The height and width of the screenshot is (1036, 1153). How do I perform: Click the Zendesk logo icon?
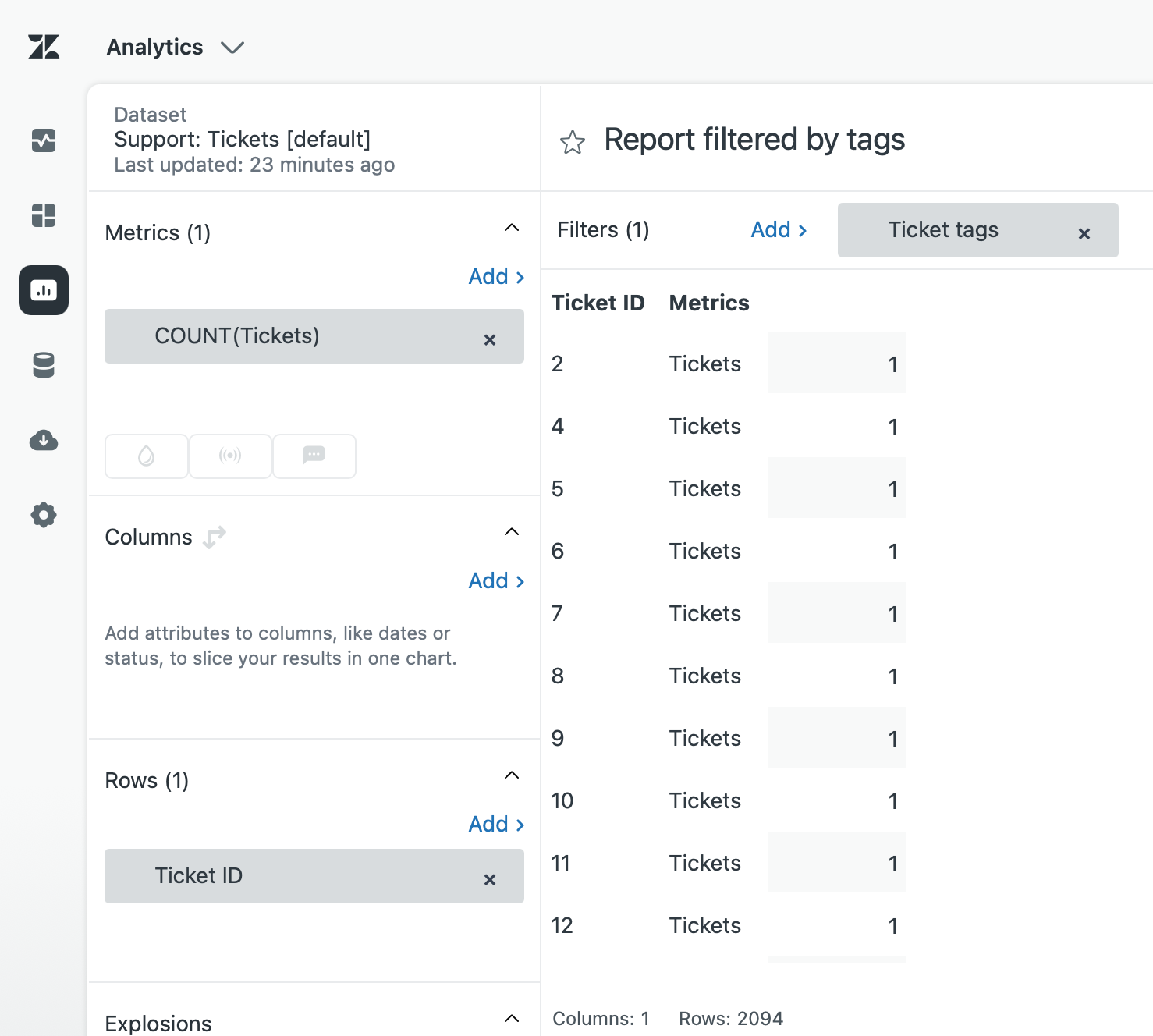[44, 47]
